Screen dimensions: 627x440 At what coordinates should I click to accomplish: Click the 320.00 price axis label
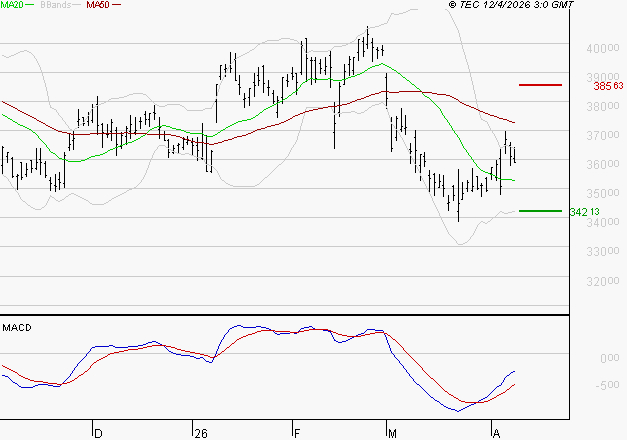(x=603, y=281)
